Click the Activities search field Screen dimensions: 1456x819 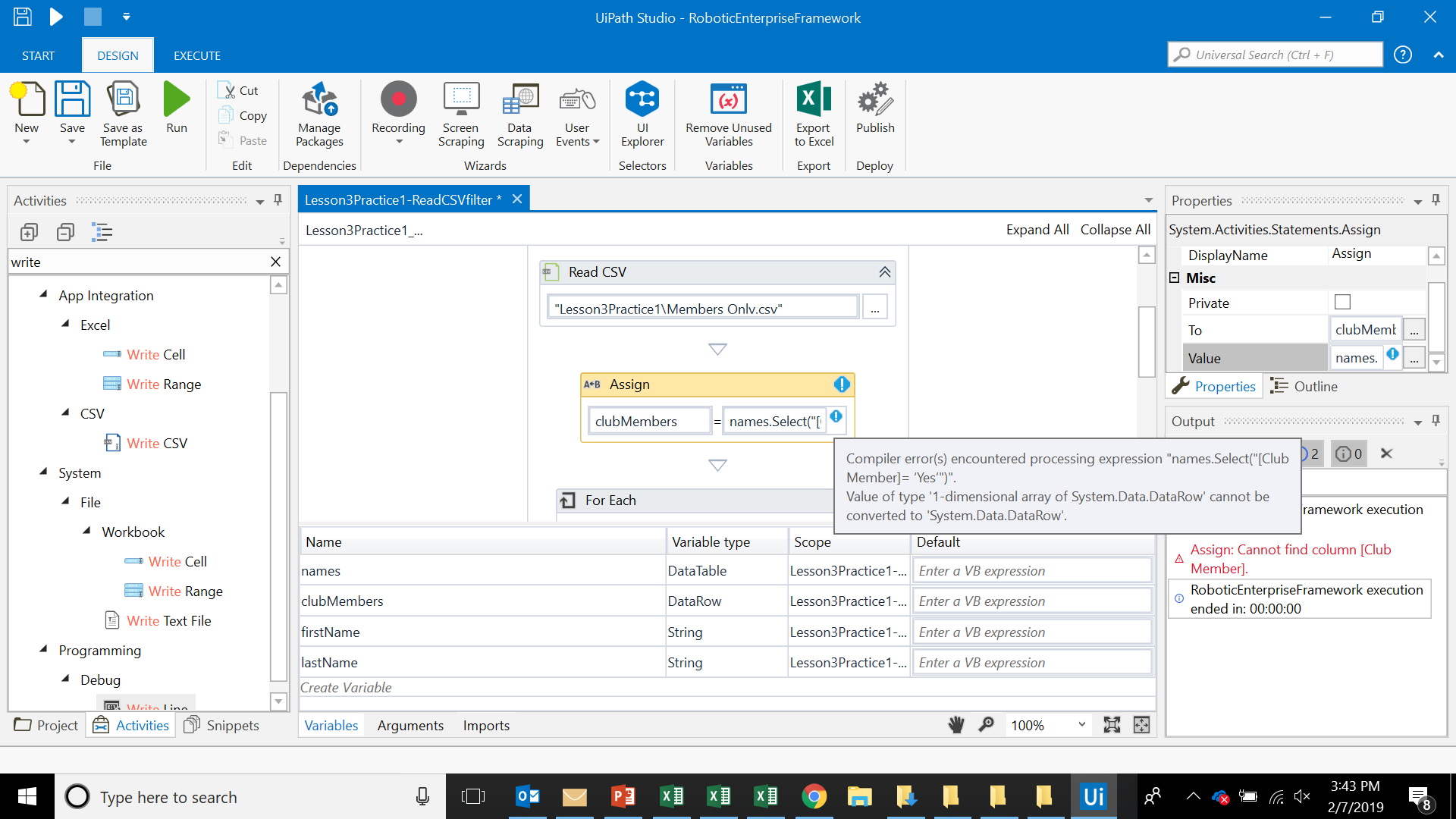tap(136, 262)
